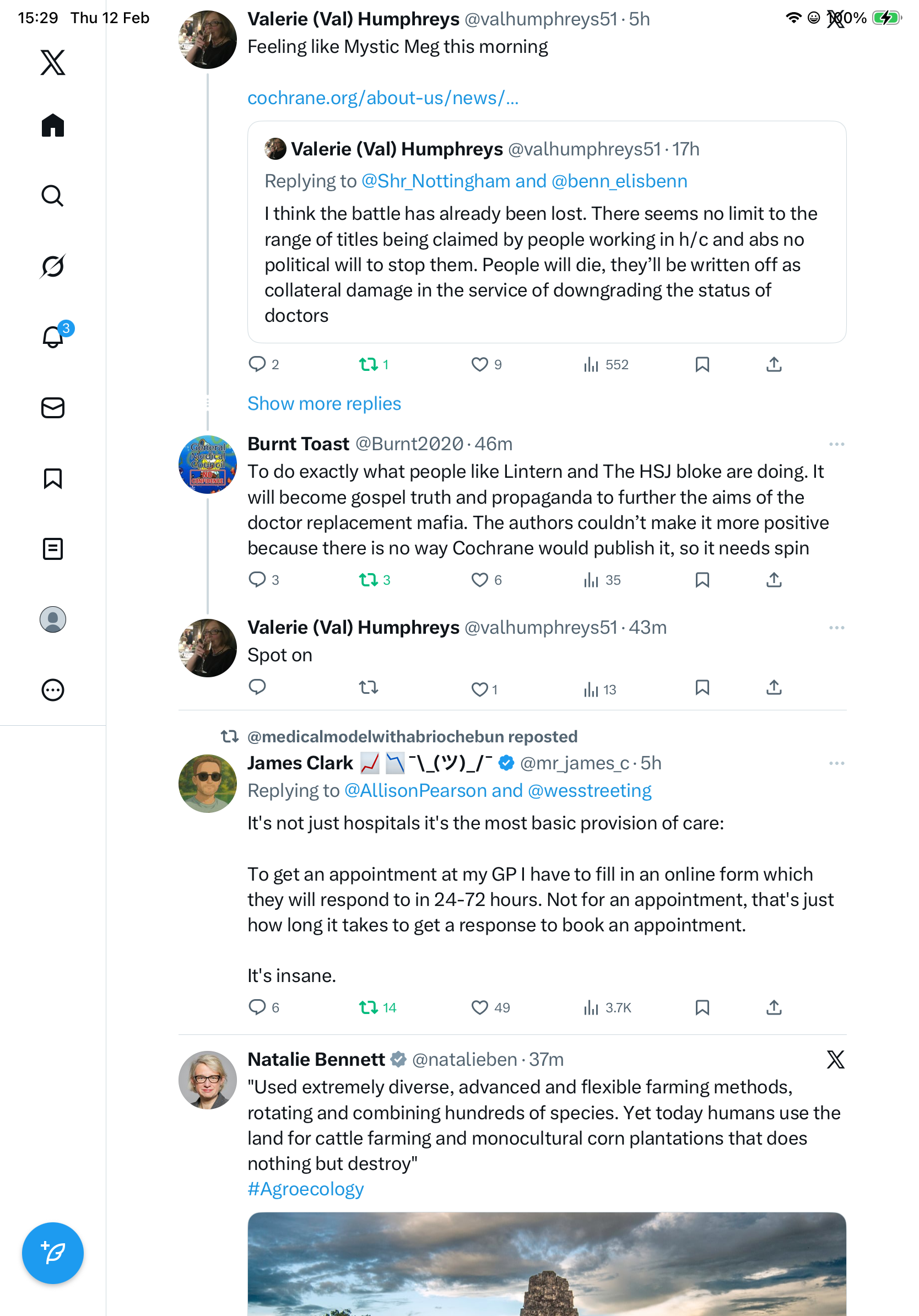Reply to Burnt Toast's post
Image resolution: width=919 pixels, height=1316 pixels.
pos(257,580)
